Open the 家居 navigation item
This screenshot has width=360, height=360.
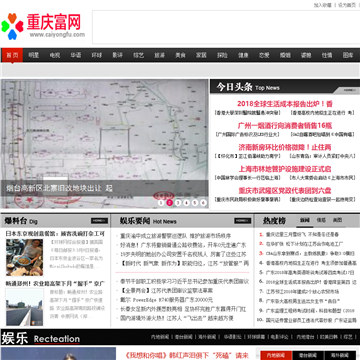pos(201,55)
